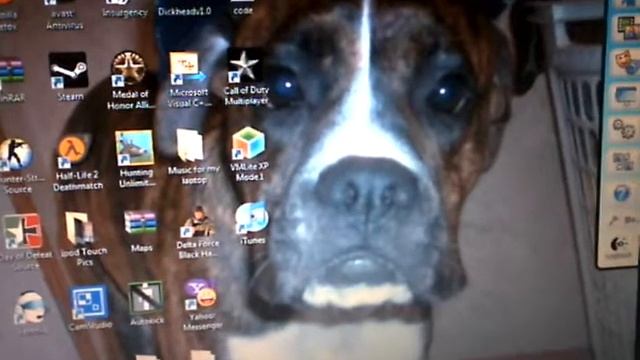Screen dimensions: 640x360
Task: Click the QR-style pattern icon in sidebar
Action: pos(622,162)
